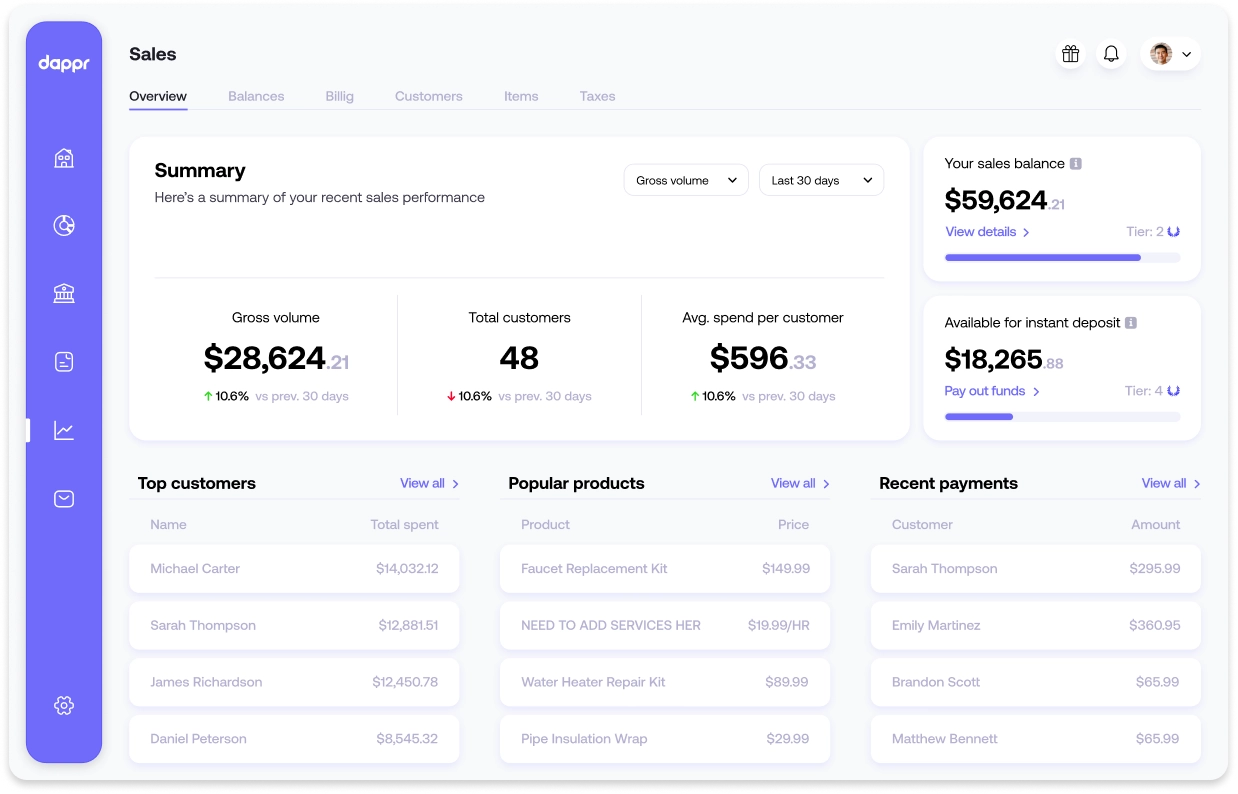
Task: Open the home building sidebar icon
Action: point(64,158)
